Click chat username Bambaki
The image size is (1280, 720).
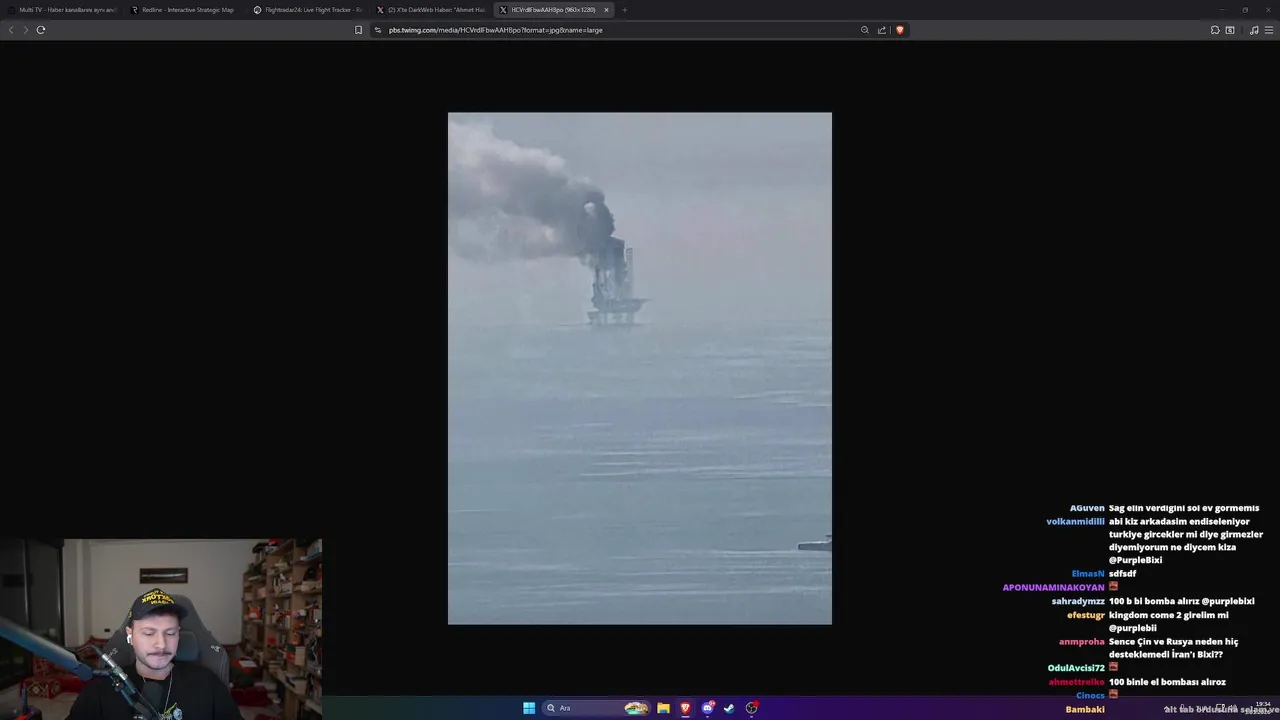[x=1085, y=709]
